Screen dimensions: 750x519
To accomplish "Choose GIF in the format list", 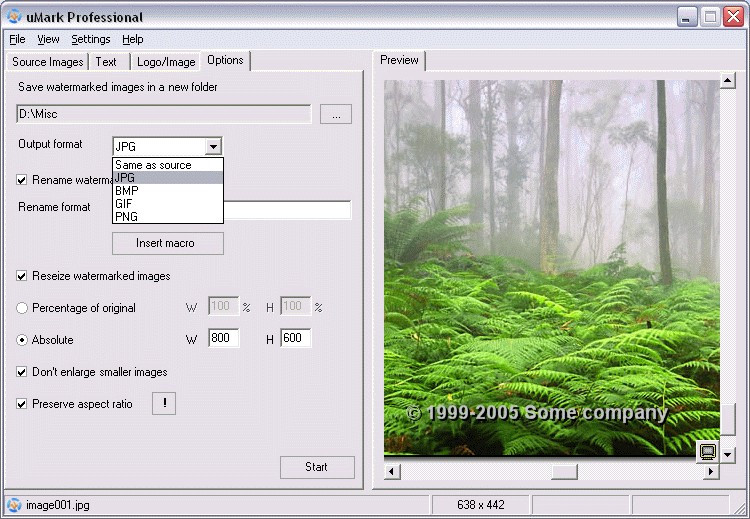I will [168, 203].
